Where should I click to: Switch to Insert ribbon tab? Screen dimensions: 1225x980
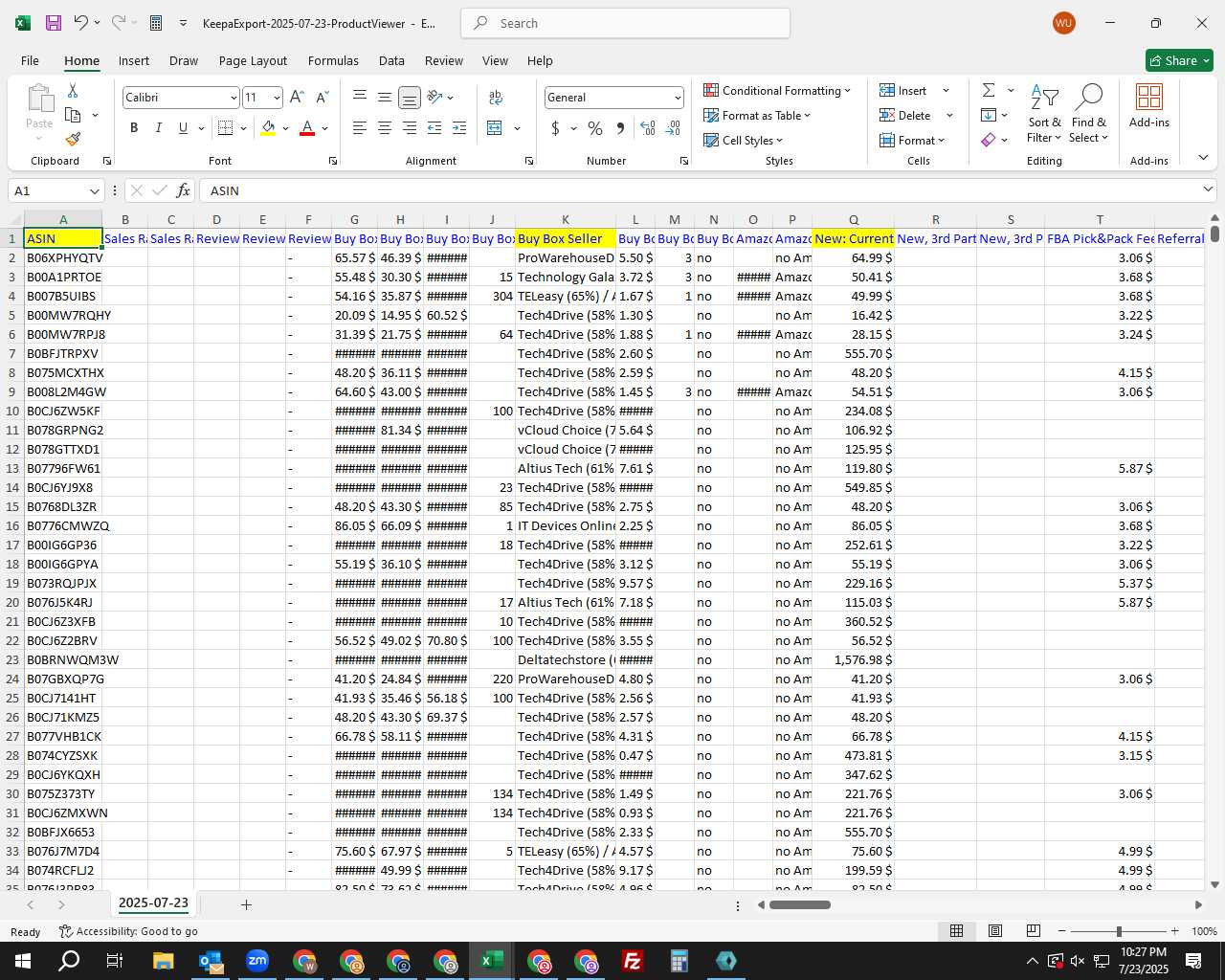(134, 60)
